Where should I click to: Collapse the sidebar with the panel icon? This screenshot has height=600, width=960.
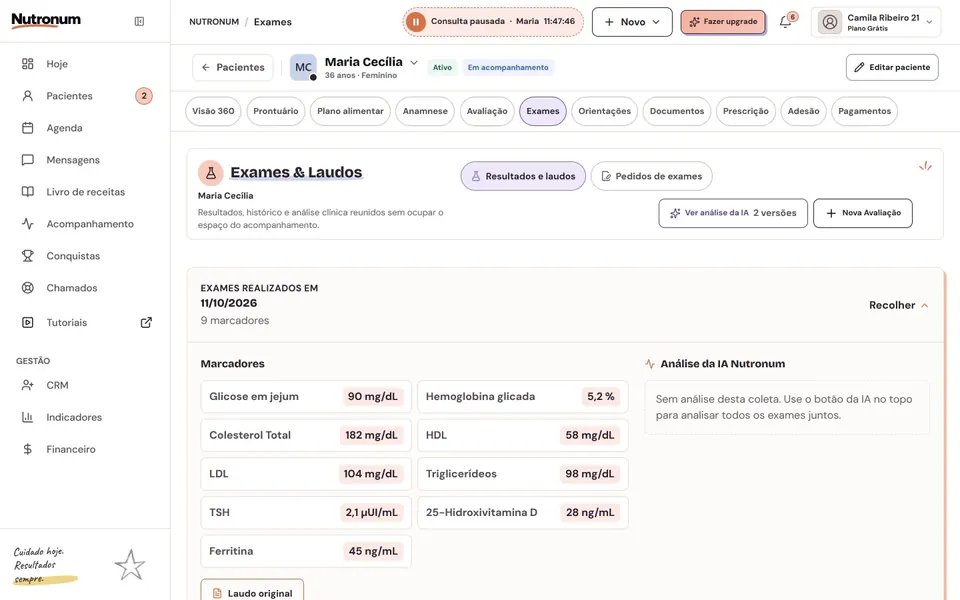(139, 21)
